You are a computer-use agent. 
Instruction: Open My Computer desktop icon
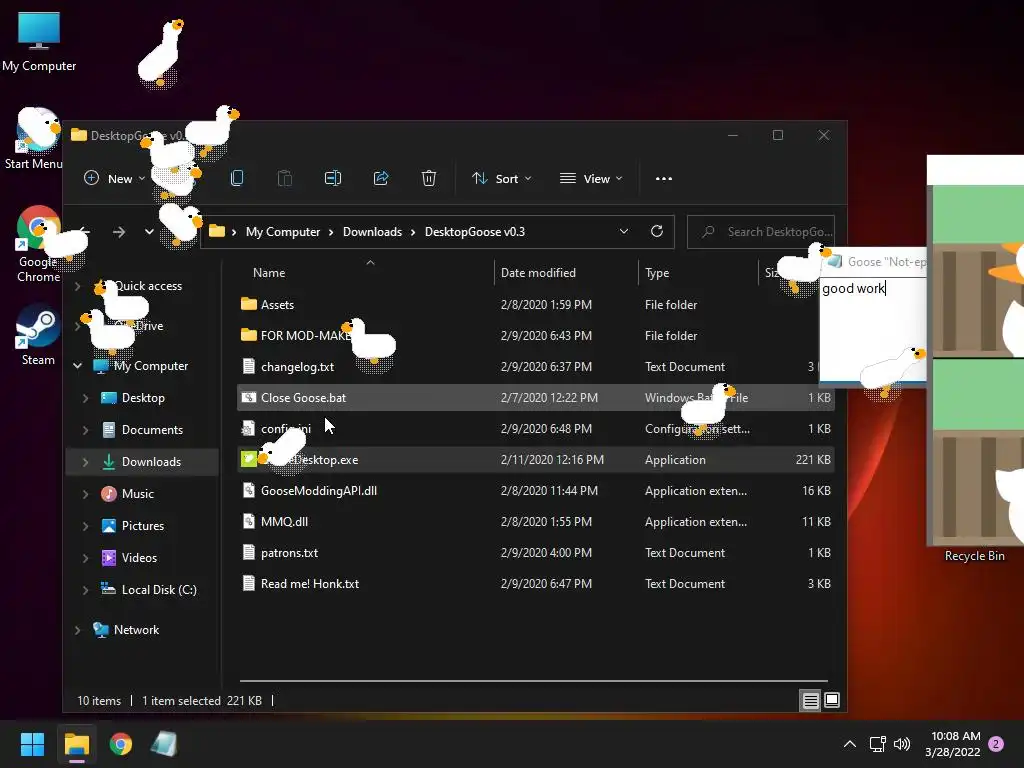[39, 41]
